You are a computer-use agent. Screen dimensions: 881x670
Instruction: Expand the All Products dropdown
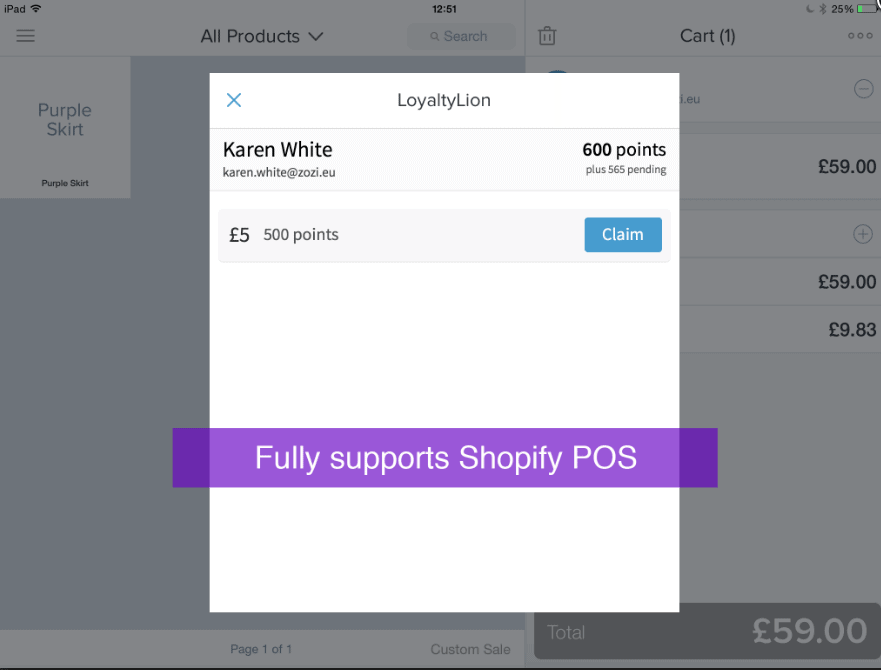[x=262, y=36]
